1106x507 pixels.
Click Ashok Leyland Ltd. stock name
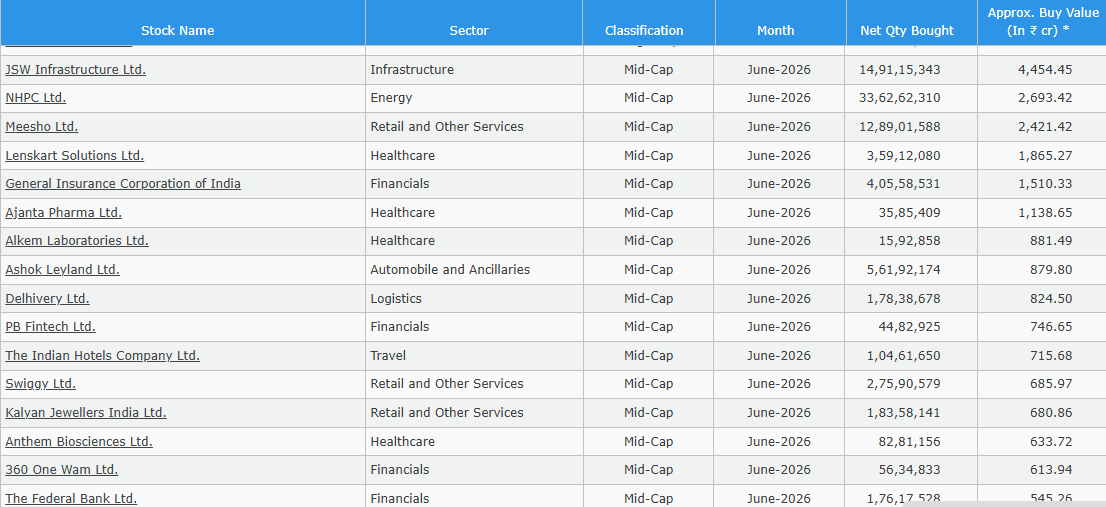(63, 270)
